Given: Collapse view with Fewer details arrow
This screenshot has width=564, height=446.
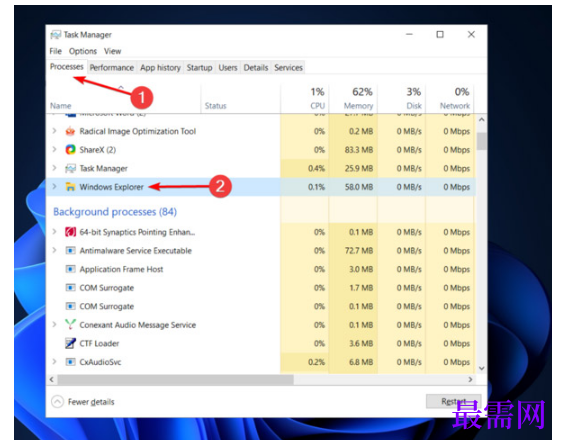Looking at the screenshot, I should point(58,401).
